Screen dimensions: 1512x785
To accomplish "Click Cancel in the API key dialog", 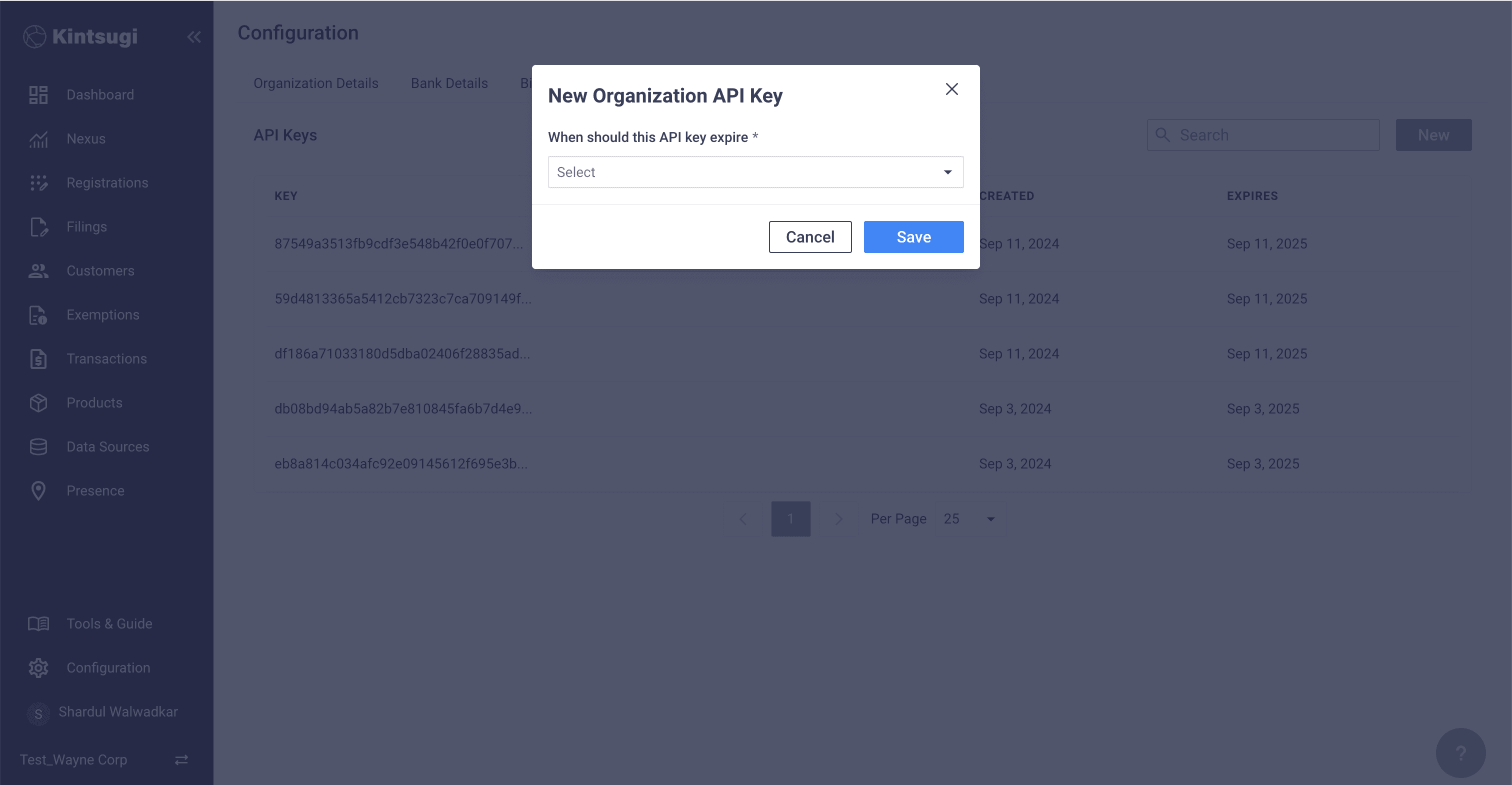I will point(810,237).
